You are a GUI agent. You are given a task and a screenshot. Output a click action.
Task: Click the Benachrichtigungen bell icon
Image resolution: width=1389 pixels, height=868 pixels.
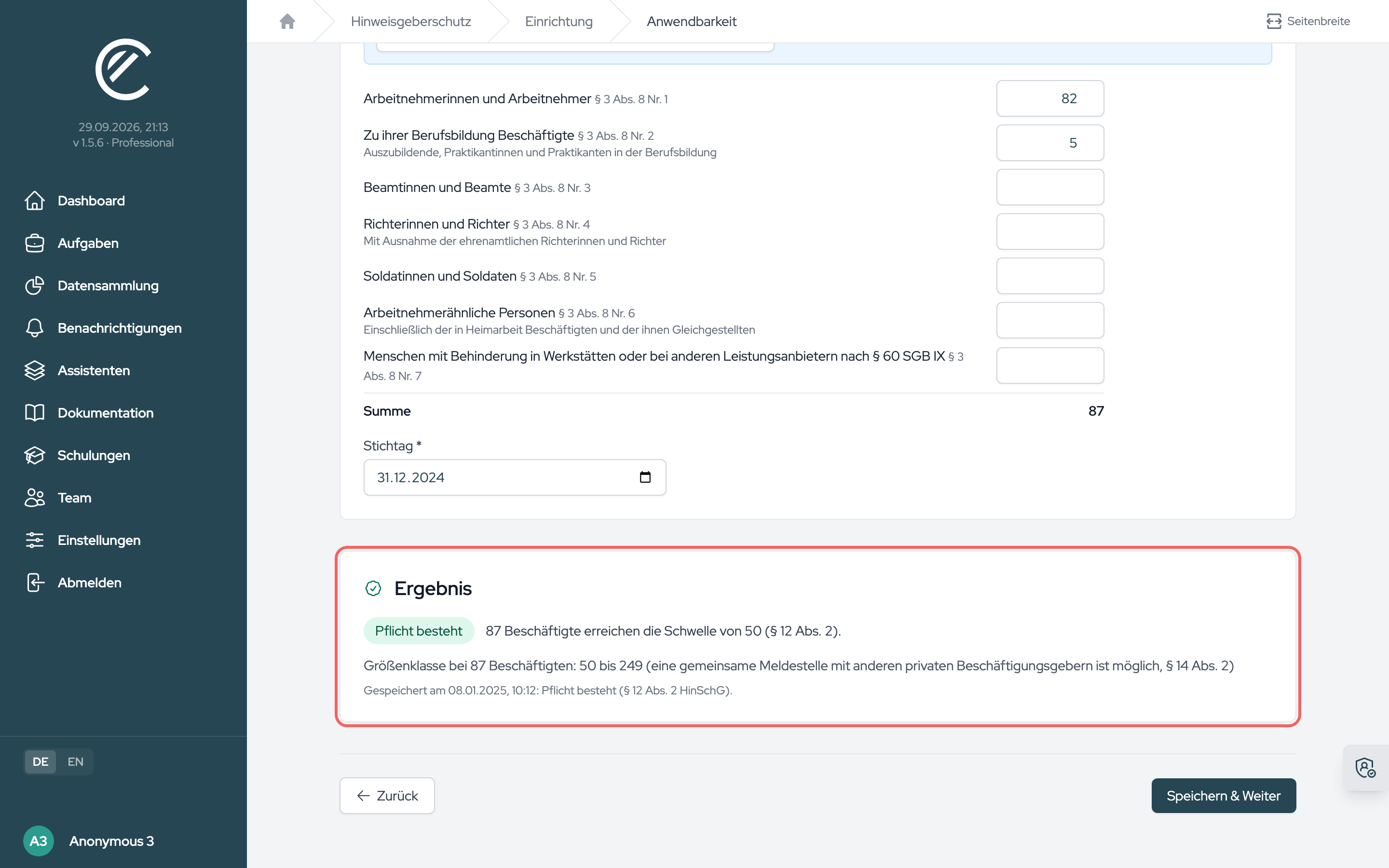(34, 328)
